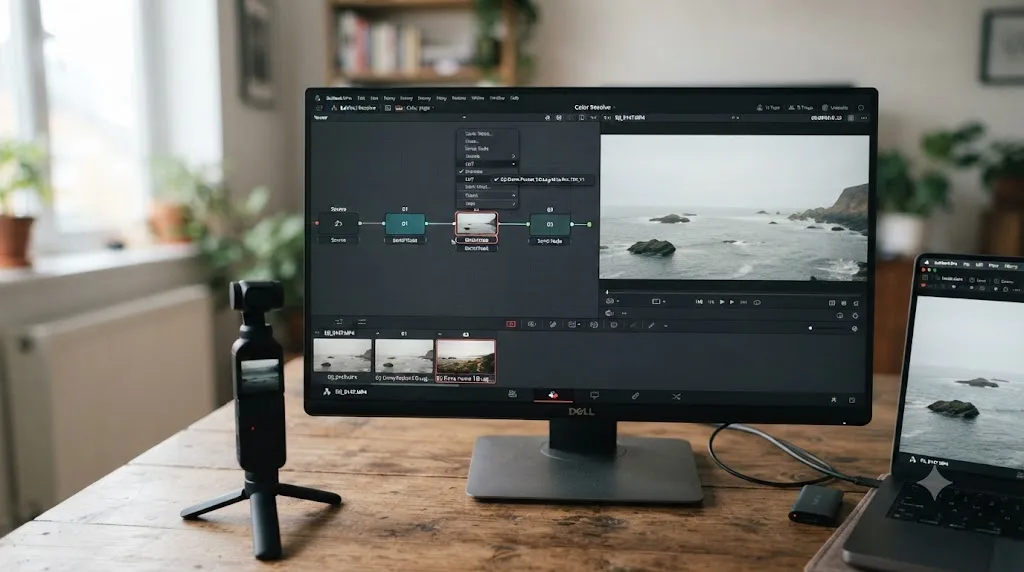Click the viewer scrubber bar under the ocean image
Screen dimensions: 1024x572
pyautogui.click(x=734, y=292)
